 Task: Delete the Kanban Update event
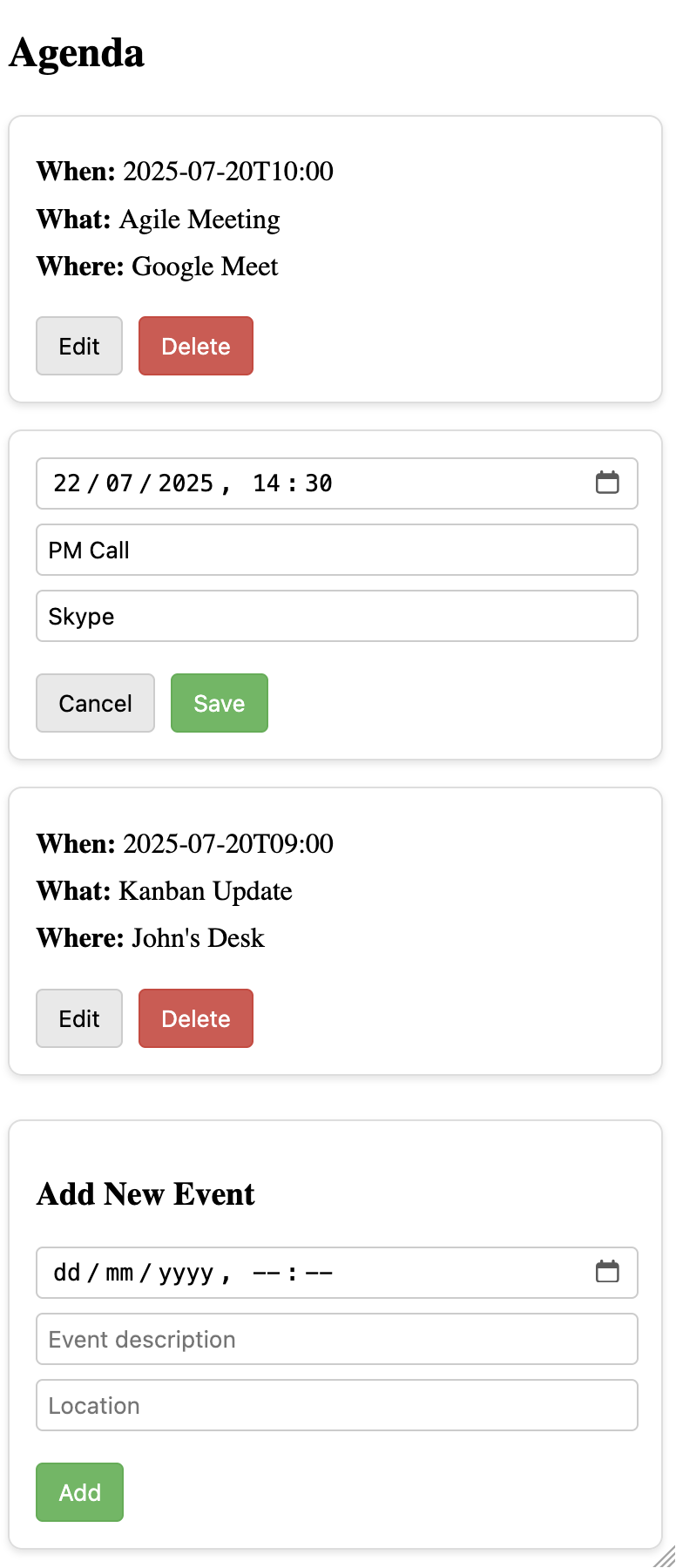click(x=196, y=1018)
